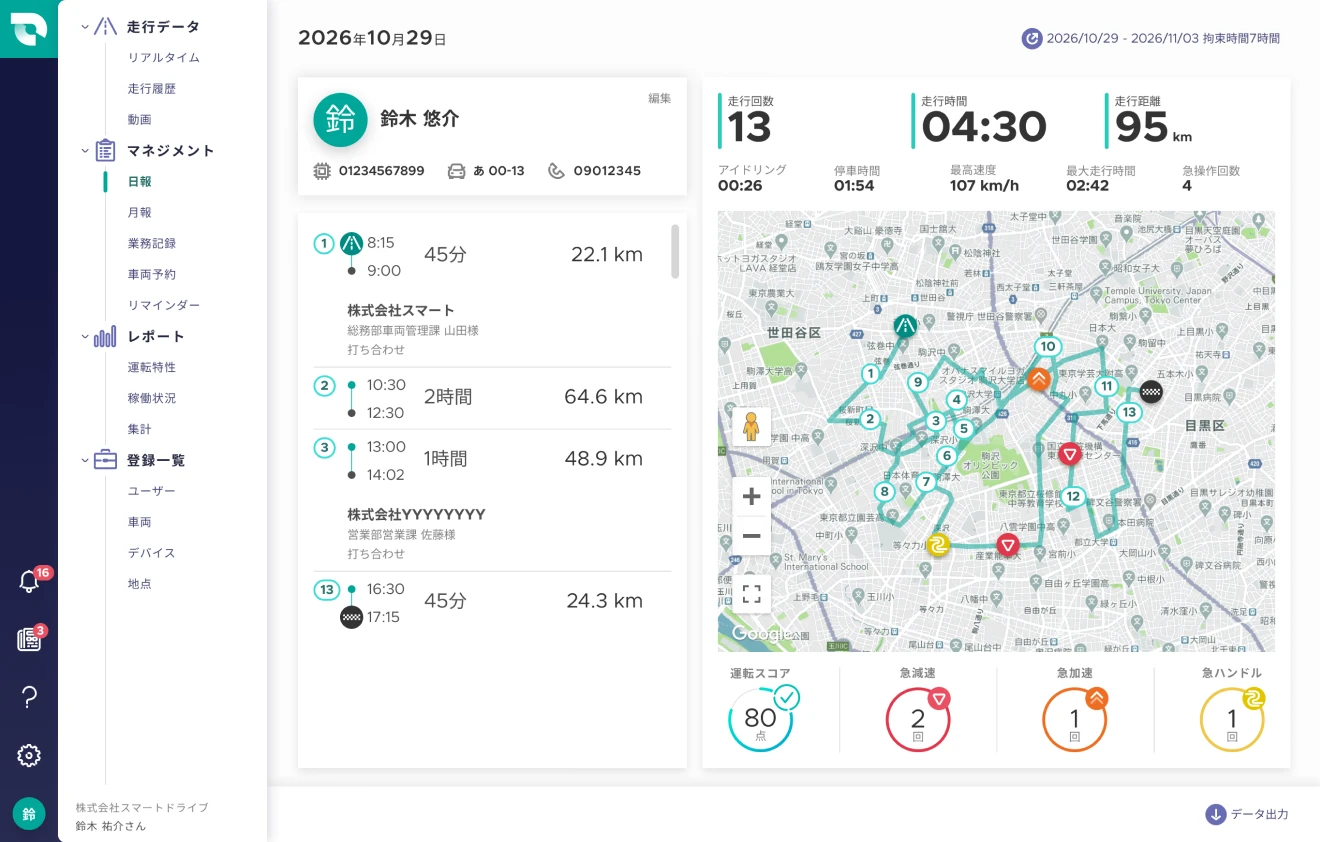Open the news icon with badge 3

29,640
